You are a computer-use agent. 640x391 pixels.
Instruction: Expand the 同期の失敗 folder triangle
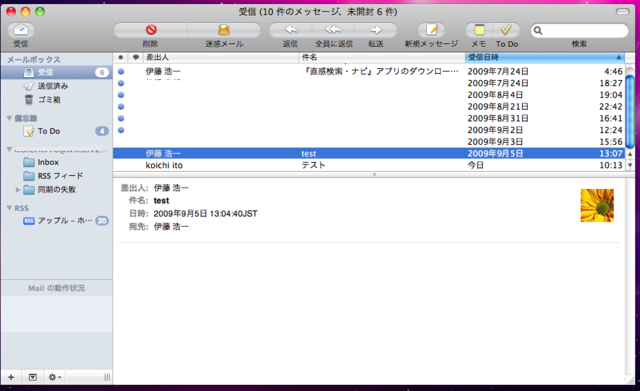pos(18,189)
